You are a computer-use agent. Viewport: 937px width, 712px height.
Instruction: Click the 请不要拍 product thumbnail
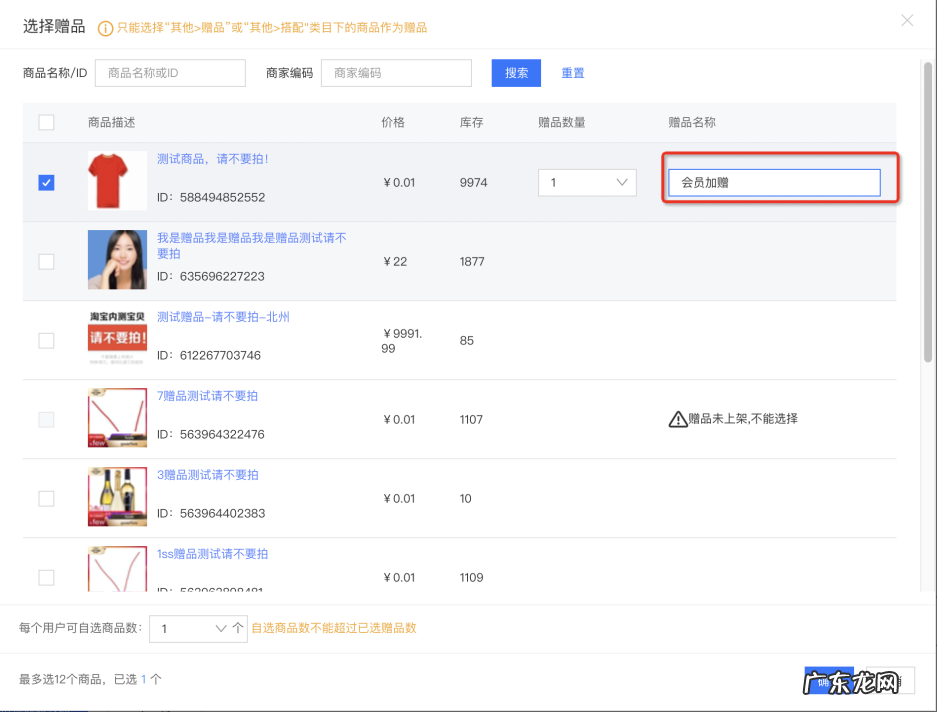(117, 339)
